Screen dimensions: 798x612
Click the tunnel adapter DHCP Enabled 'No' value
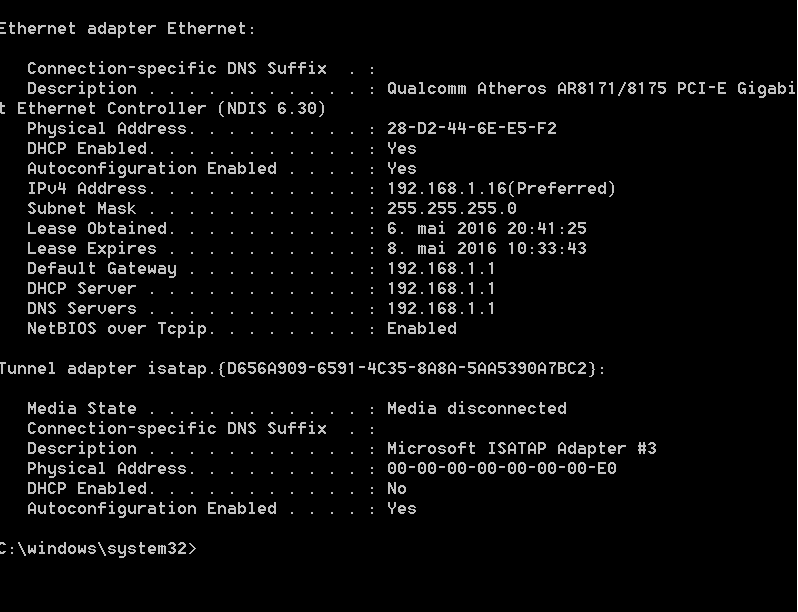coord(397,488)
